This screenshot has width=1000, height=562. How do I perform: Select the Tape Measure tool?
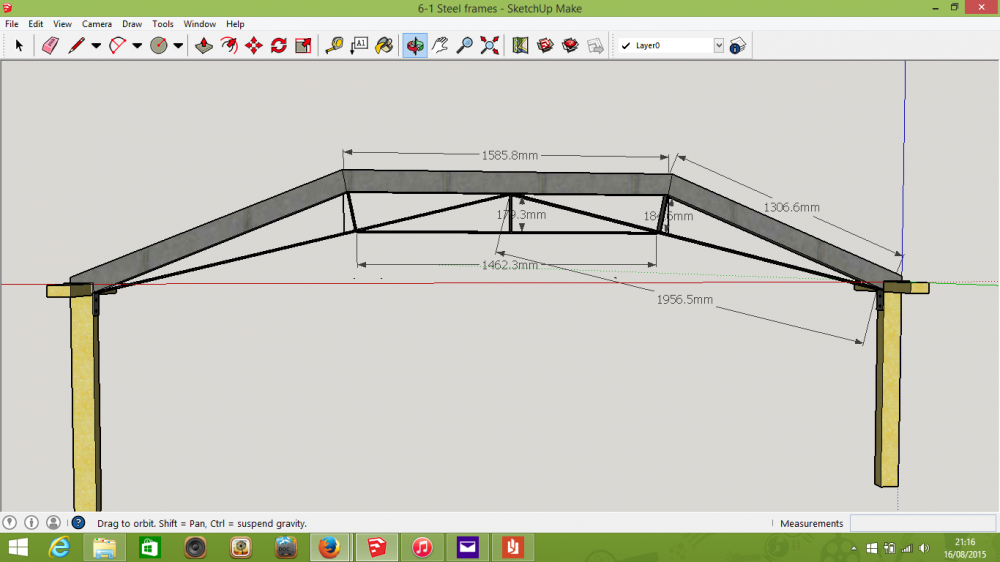[334, 45]
